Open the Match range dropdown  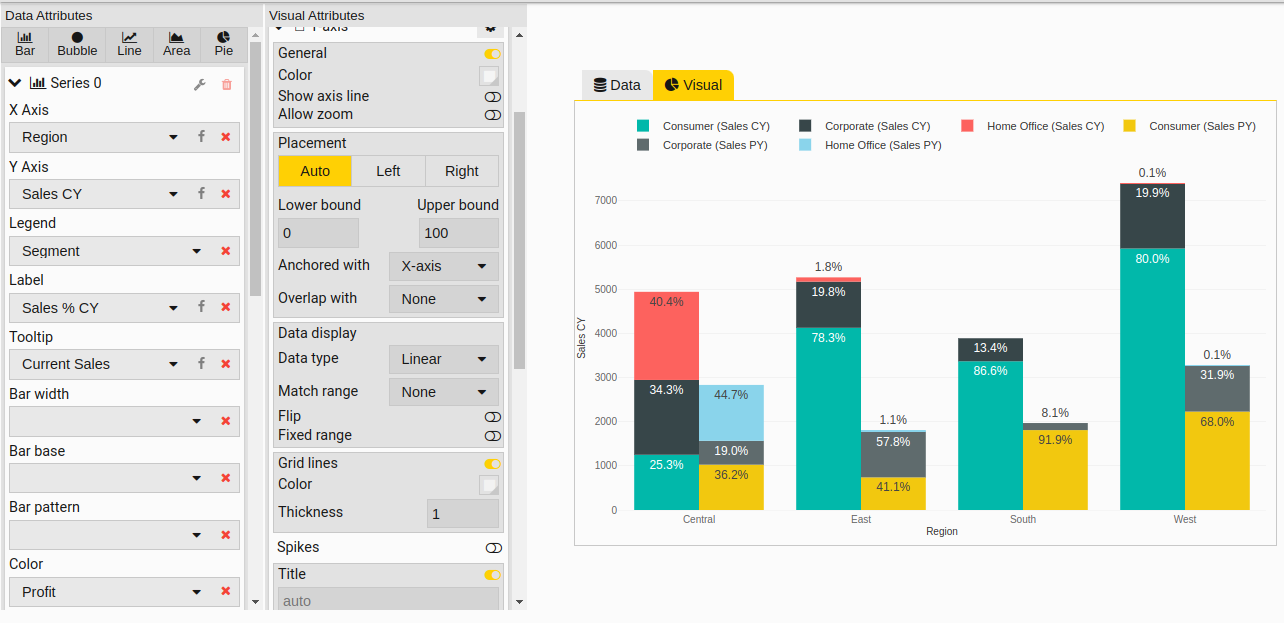443,391
